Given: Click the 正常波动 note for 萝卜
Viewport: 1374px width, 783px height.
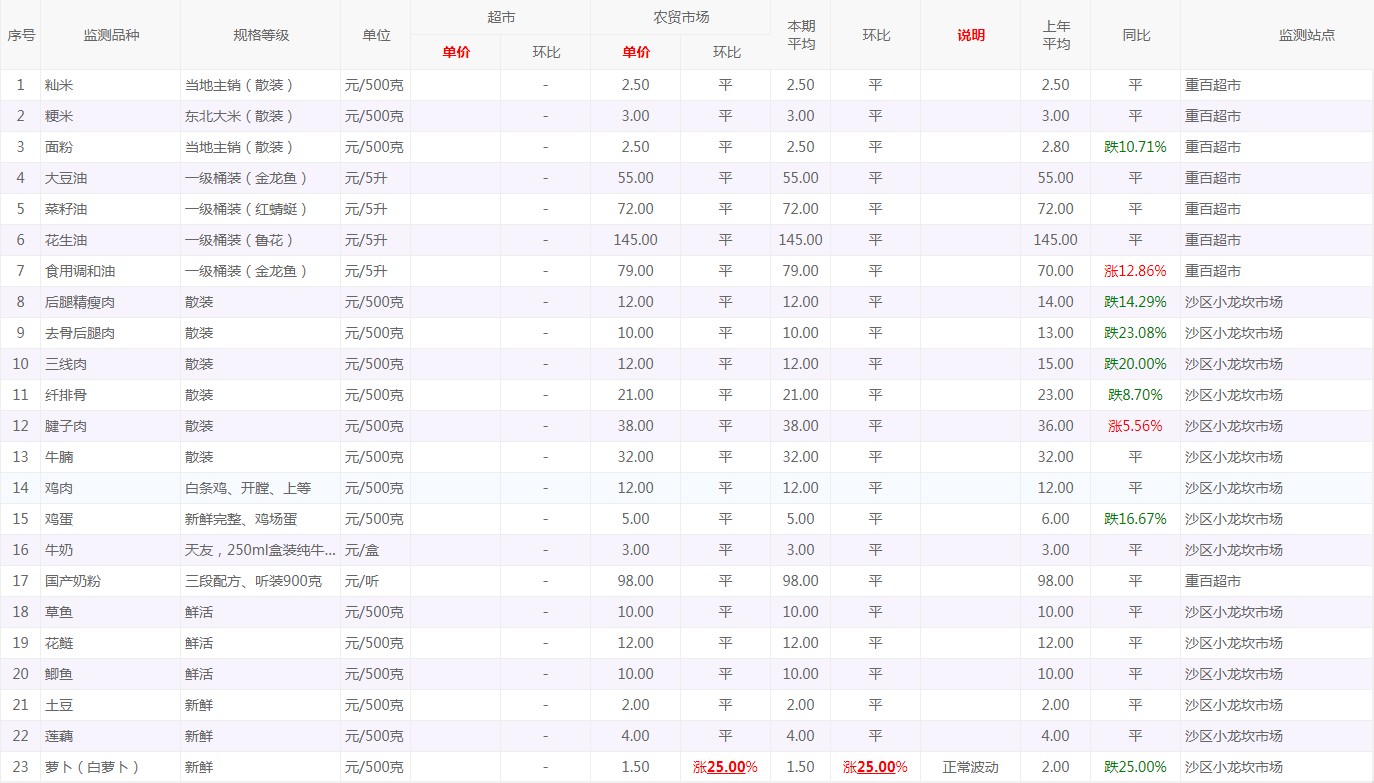Looking at the screenshot, I should [x=970, y=767].
